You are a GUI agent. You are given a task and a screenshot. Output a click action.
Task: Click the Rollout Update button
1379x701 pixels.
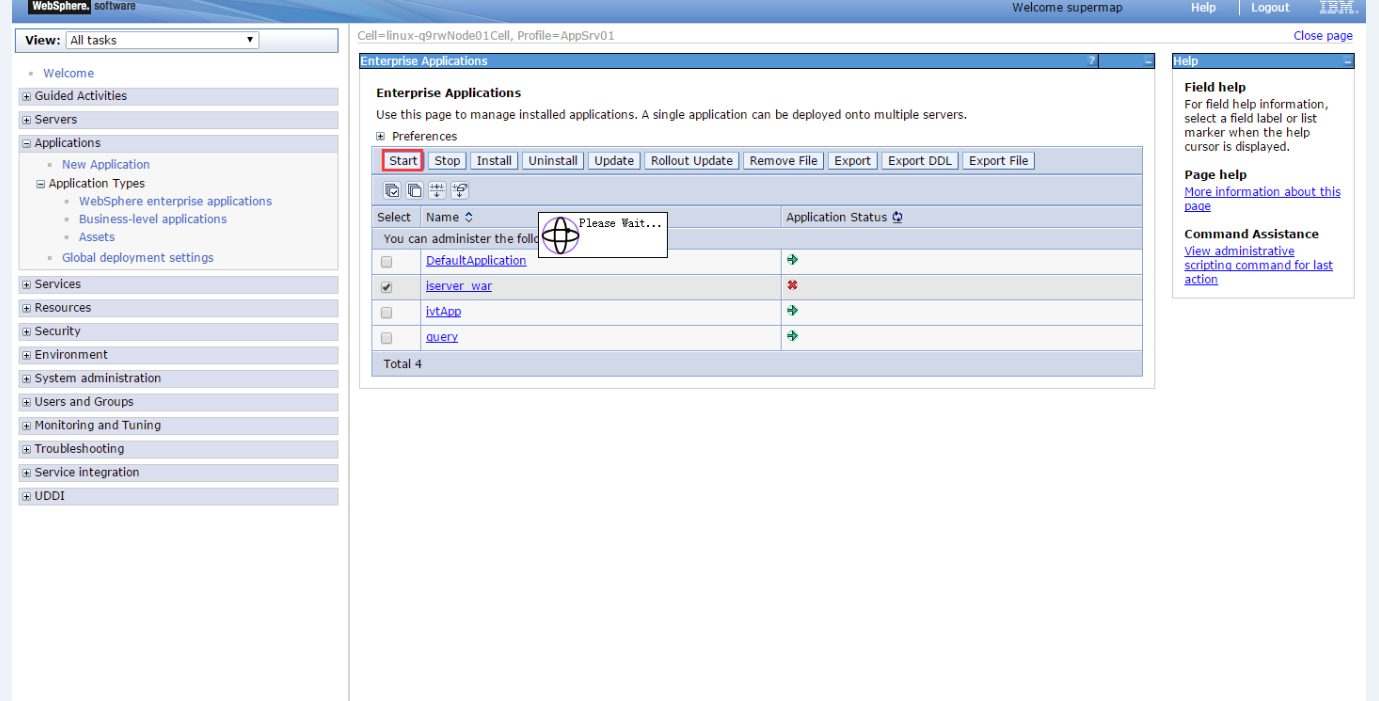click(692, 161)
